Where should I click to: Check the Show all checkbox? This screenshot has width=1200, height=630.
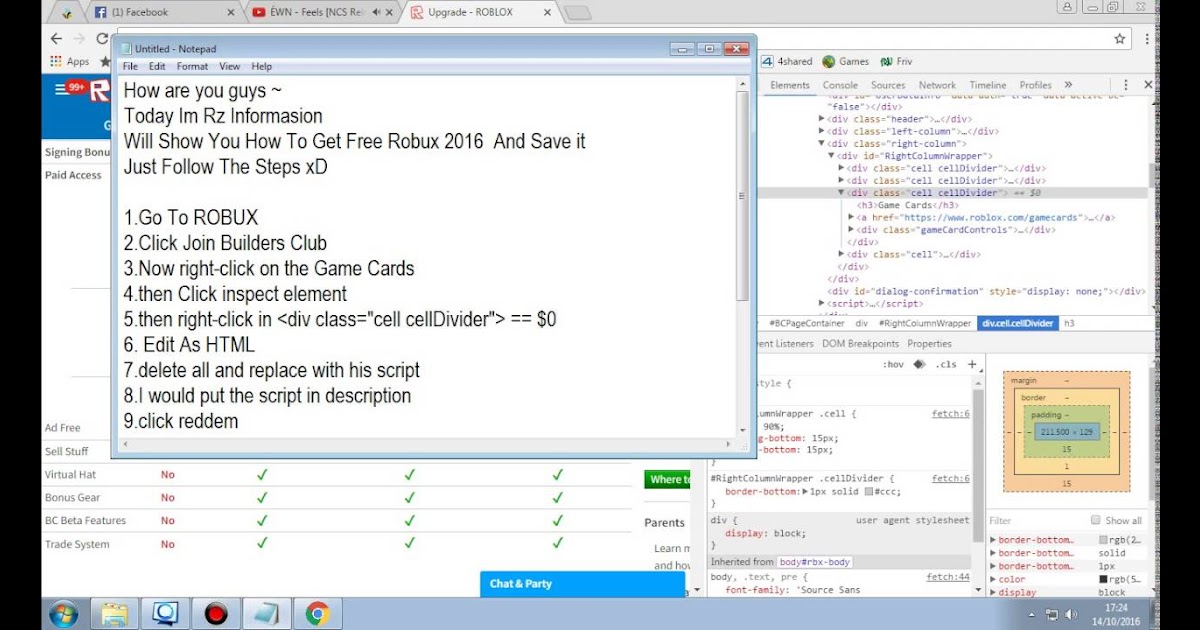click(1096, 520)
